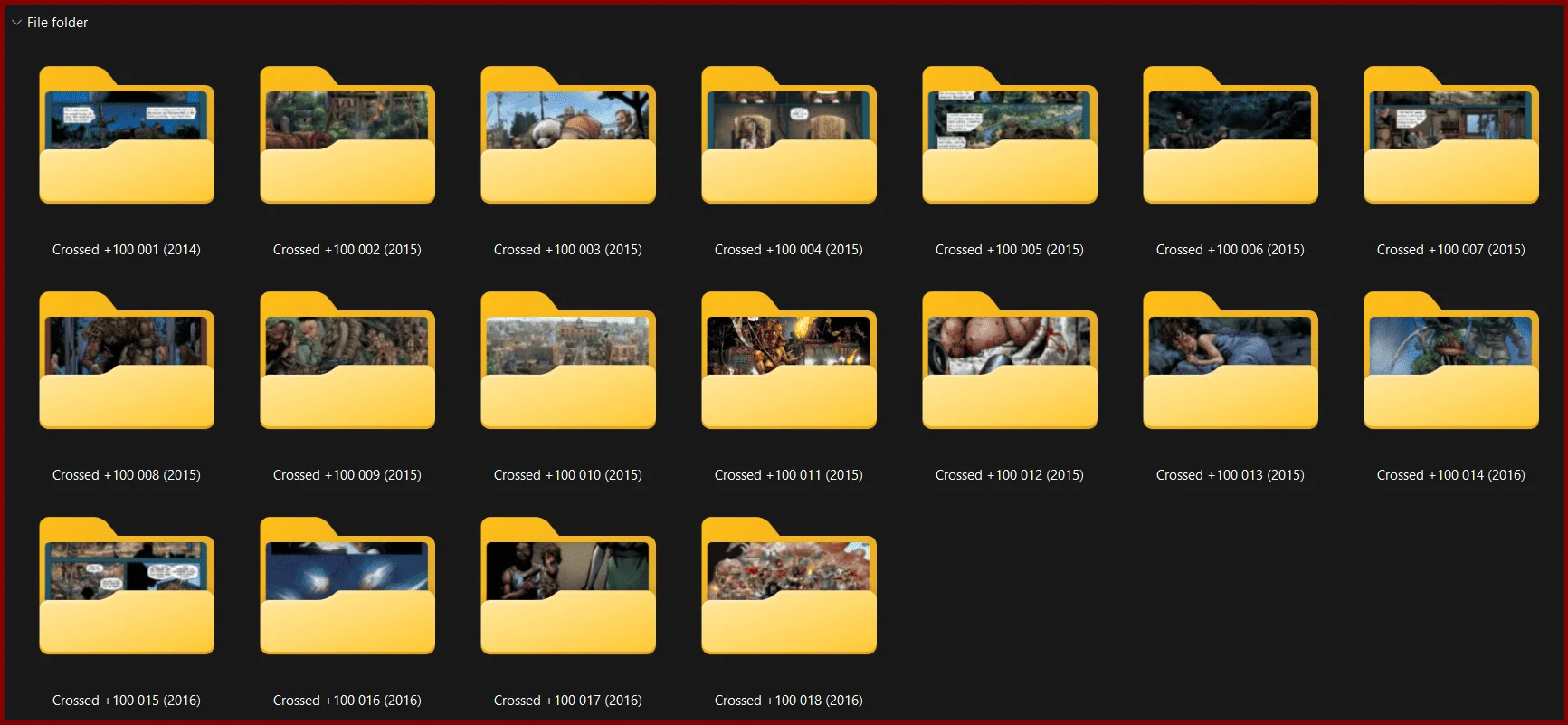Select the Crossed +100 016 (2016) folder icon
The height and width of the screenshot is (725, 1568).
tap(347, 586)
